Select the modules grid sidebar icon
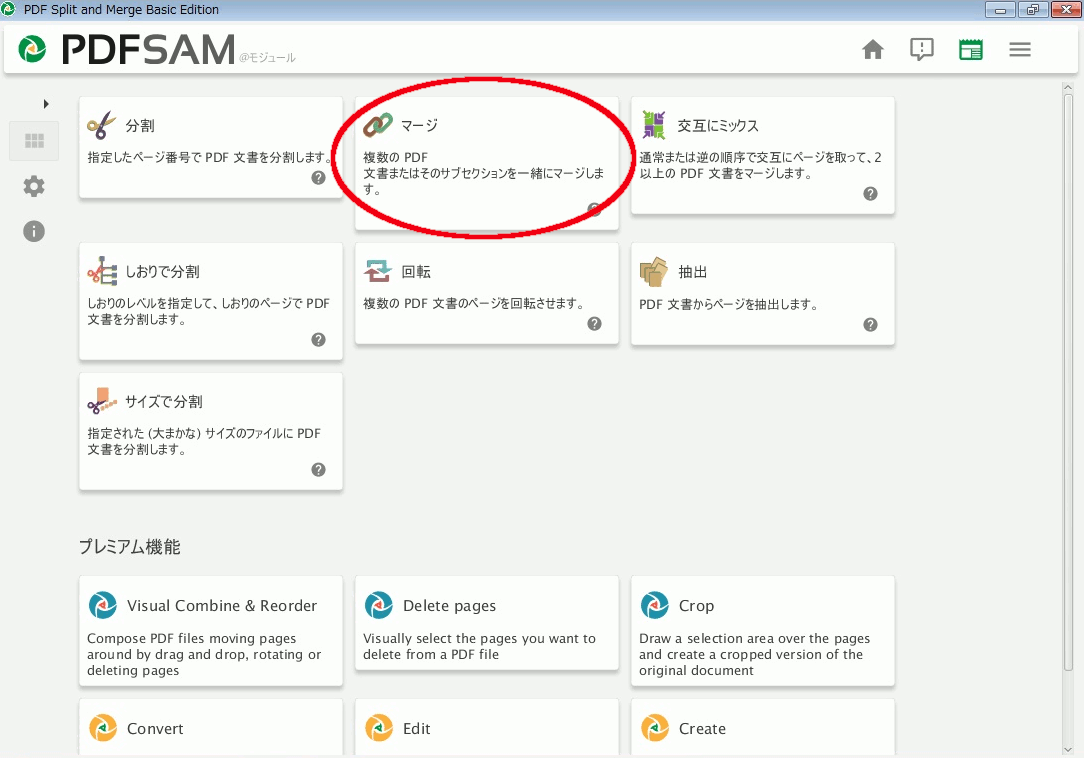The width and height of the screenshot is (1084, 758). coord(34,141)
